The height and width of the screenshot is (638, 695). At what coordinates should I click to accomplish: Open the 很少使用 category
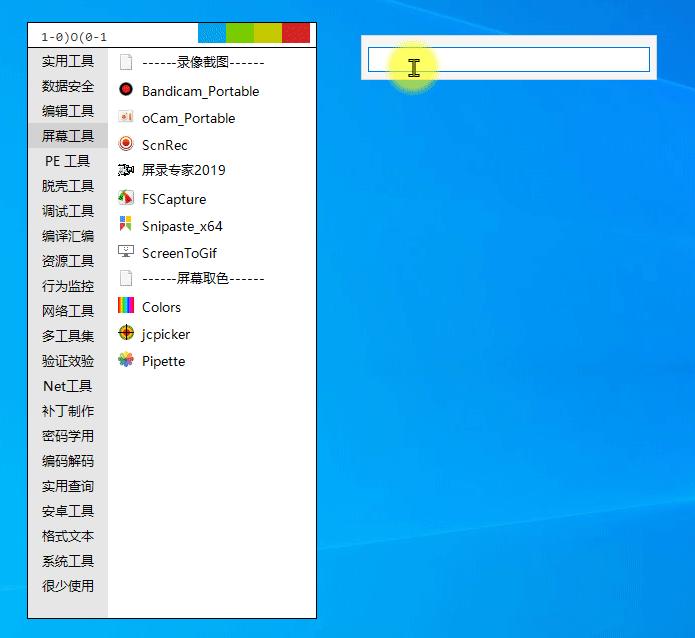68,586
